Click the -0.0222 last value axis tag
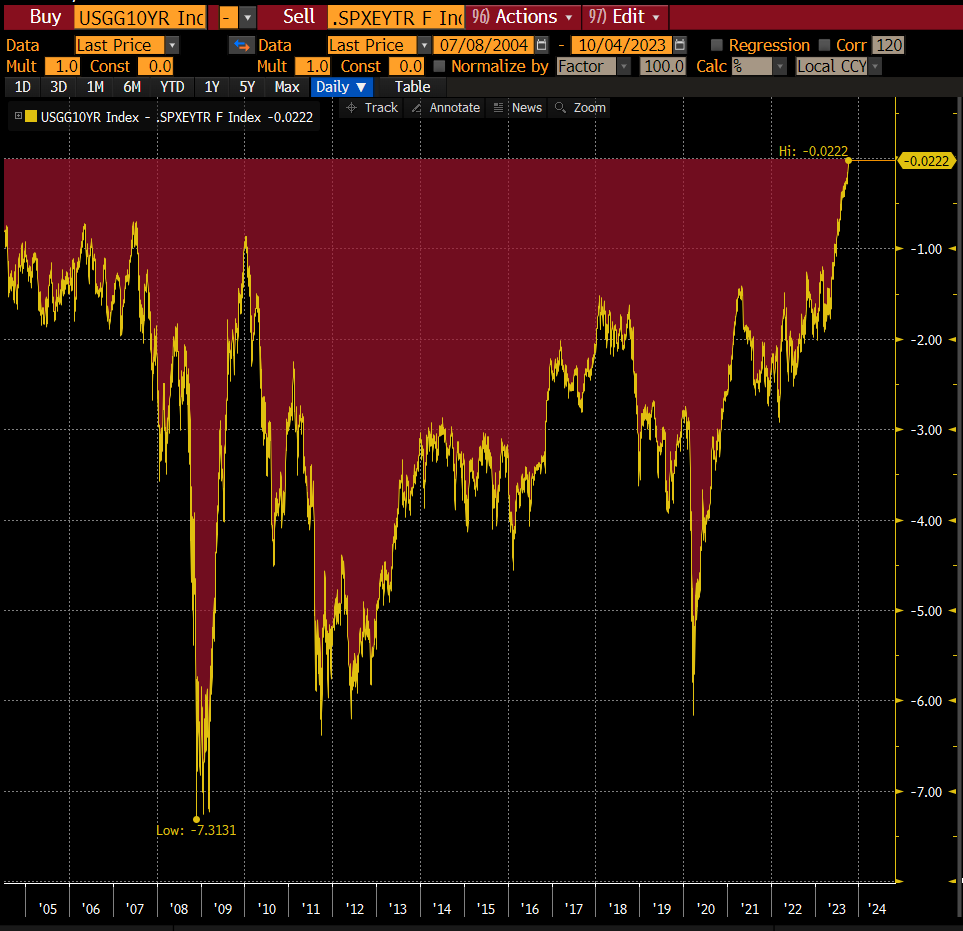 click(926, 162)
